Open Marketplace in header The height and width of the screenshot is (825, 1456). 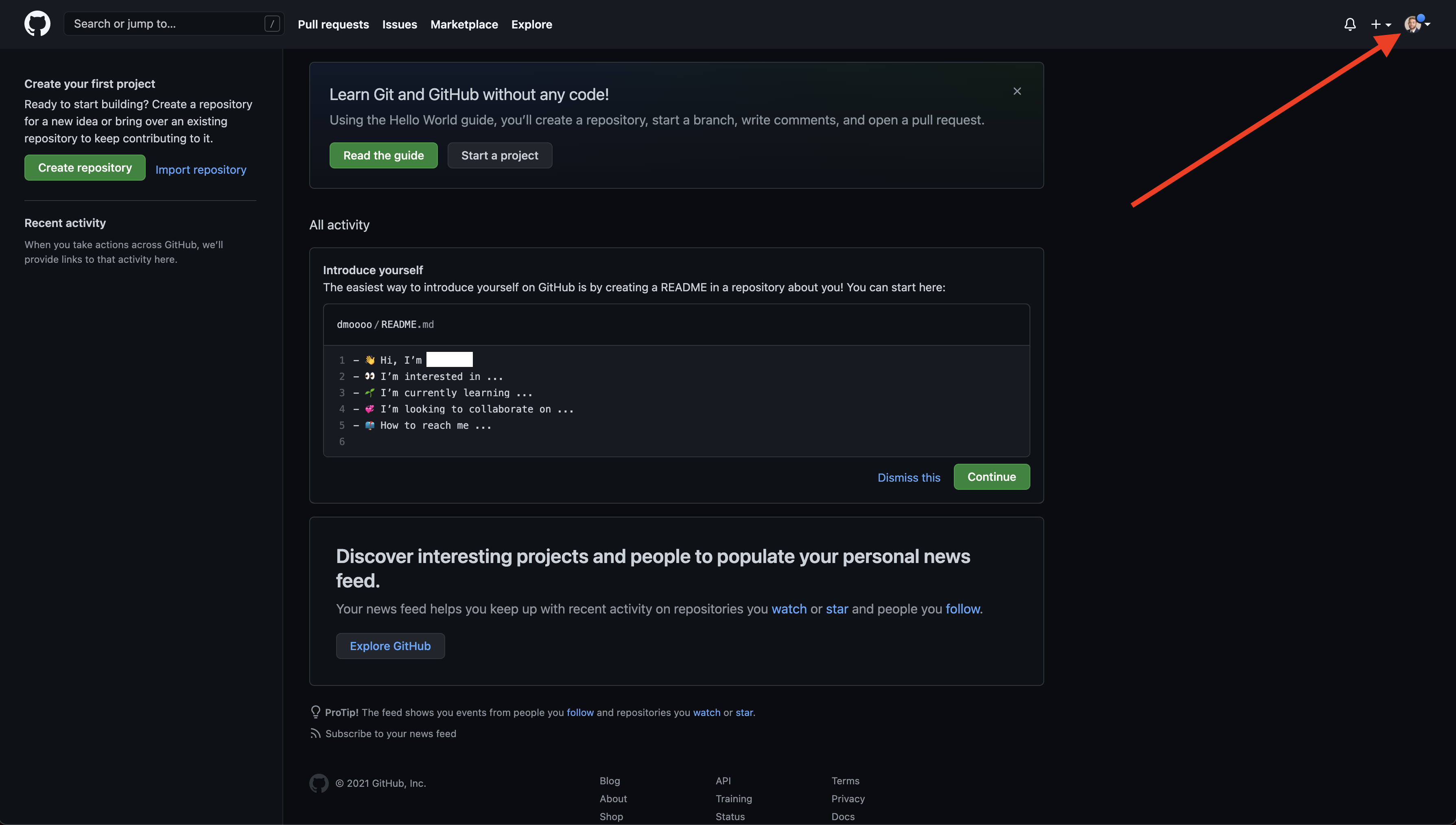(x=464, y=24)
